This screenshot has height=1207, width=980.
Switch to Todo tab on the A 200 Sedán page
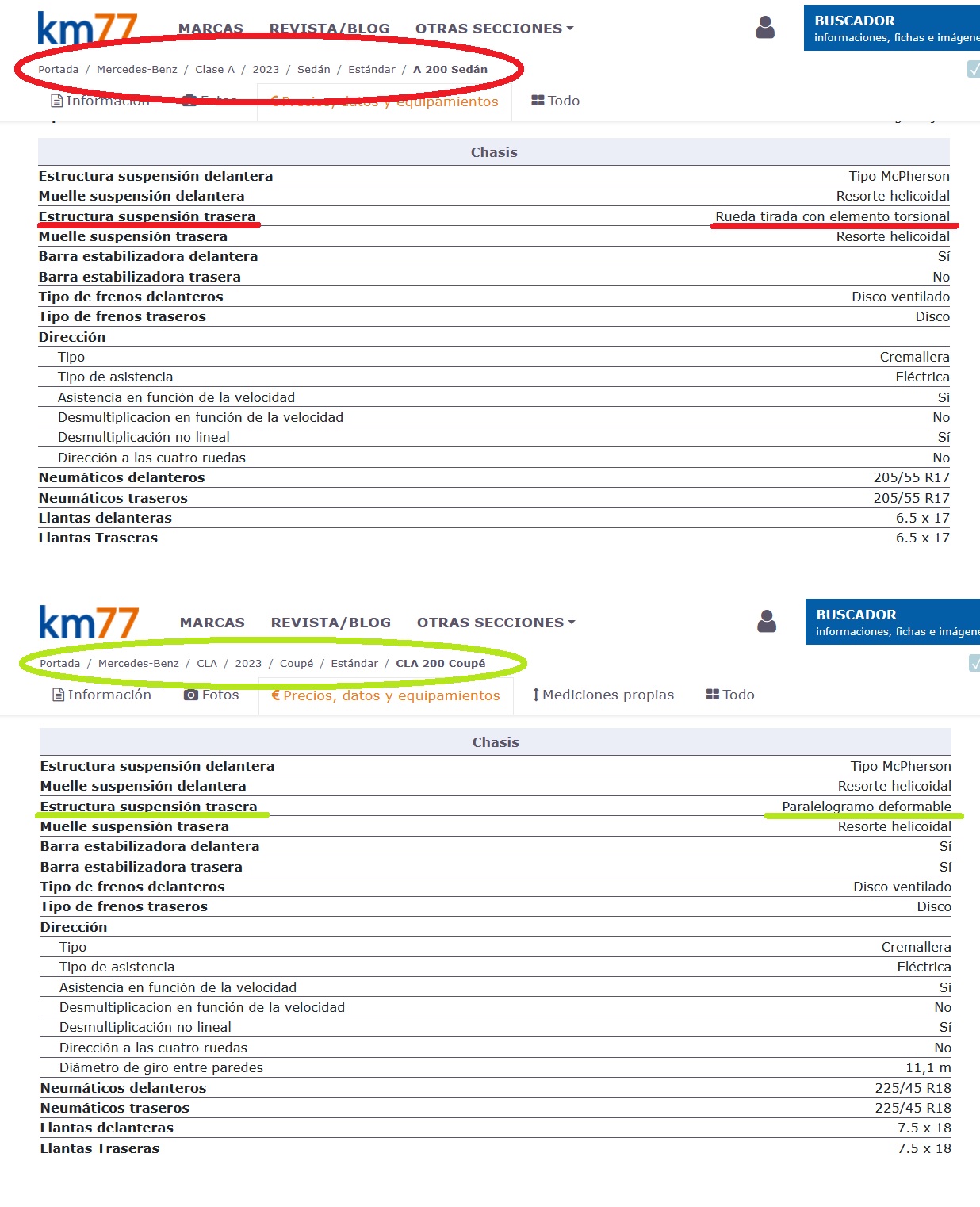click(556, 101)
